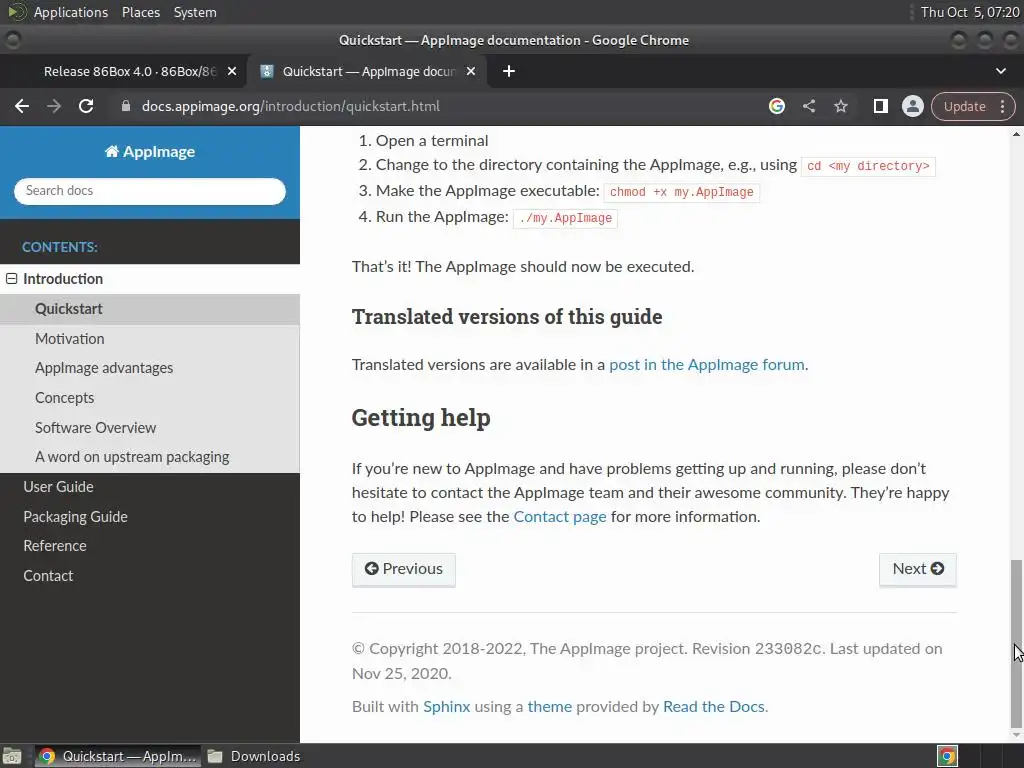The width and height of the screenshot is (1024, 768).
Task: Click the Chrome workspace icon in tray
Action: click(x=947, y=756)
